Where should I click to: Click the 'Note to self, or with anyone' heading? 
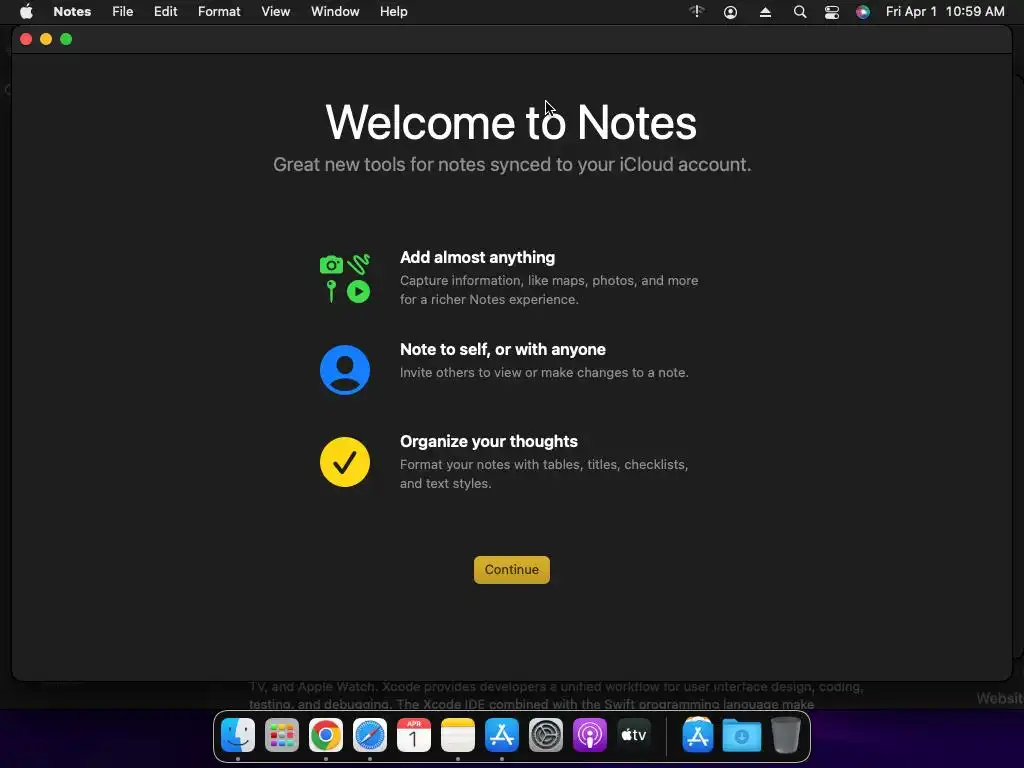click(502, 349)
